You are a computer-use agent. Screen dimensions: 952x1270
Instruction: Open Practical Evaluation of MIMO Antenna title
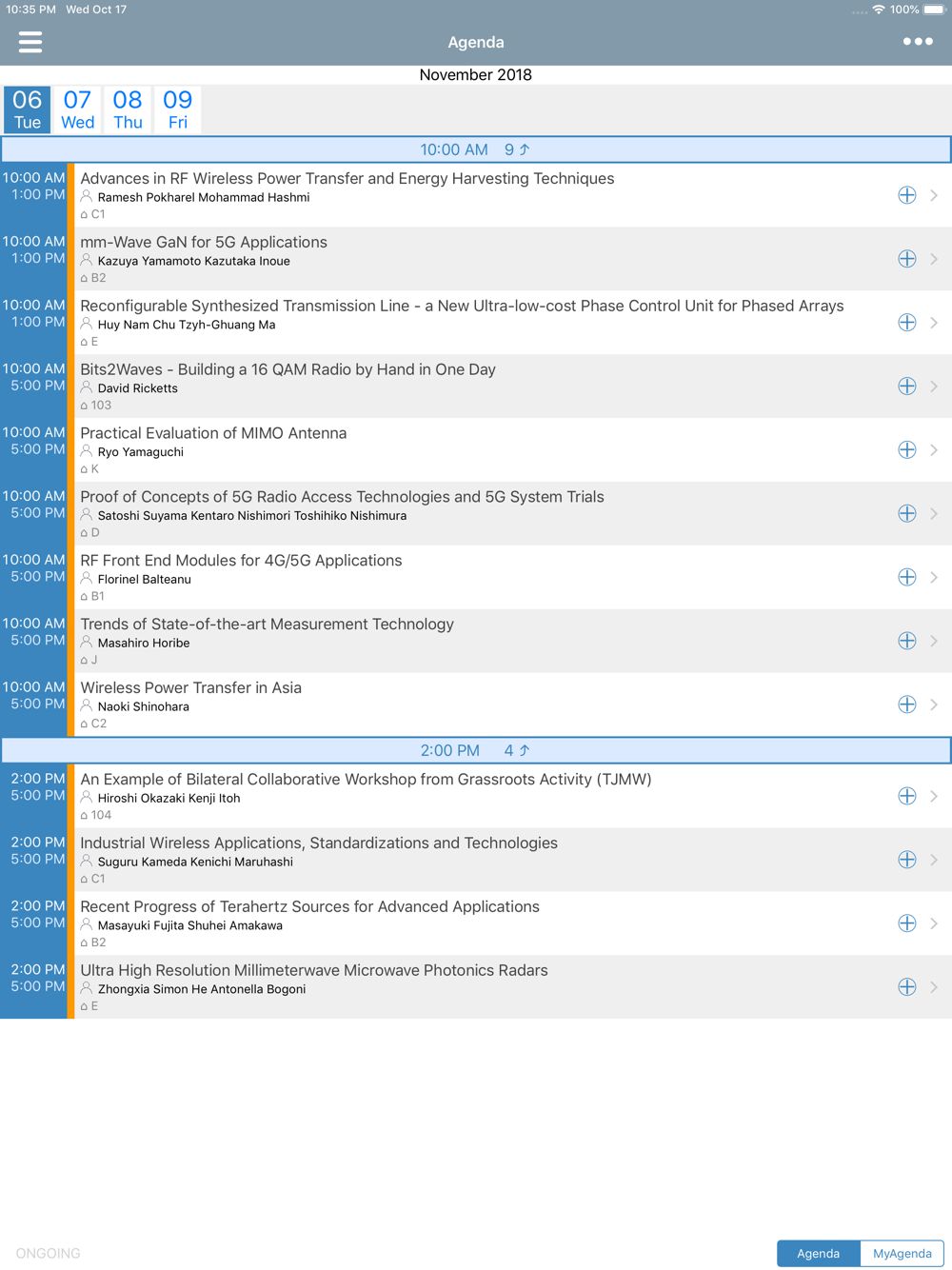pos(213,433)
